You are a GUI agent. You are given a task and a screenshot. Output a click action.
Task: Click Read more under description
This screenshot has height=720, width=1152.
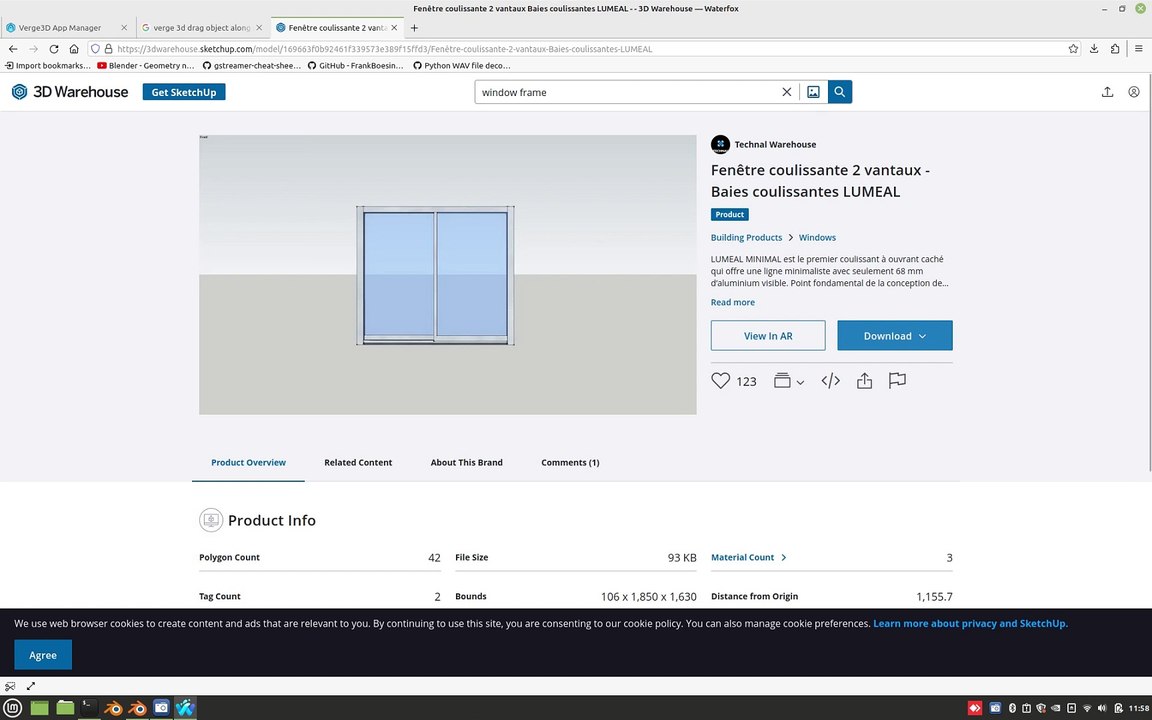click(732, 302)
